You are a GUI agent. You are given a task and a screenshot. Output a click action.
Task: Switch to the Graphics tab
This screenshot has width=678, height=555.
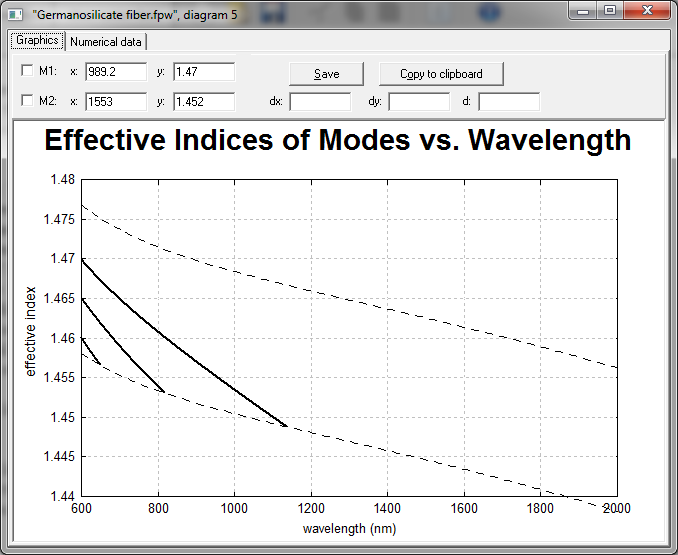pyautogui.click(x=37, y=41)
